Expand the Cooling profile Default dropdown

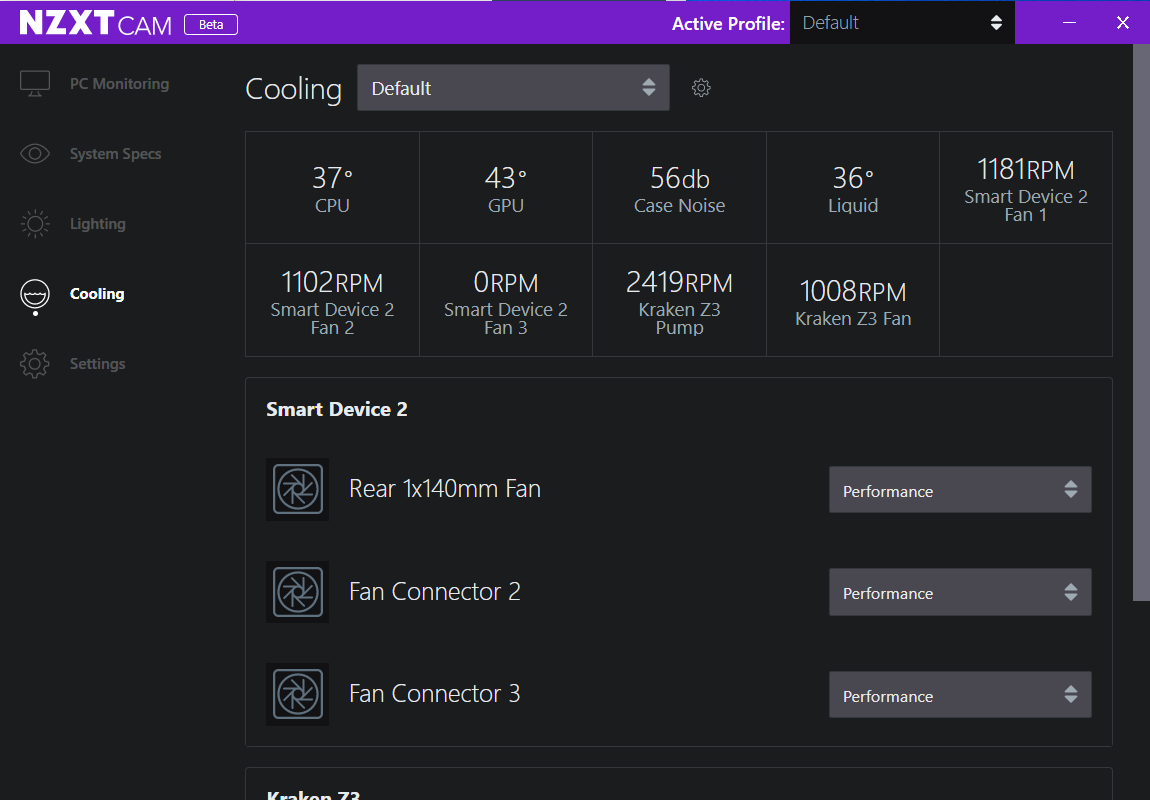click(513, 88)
